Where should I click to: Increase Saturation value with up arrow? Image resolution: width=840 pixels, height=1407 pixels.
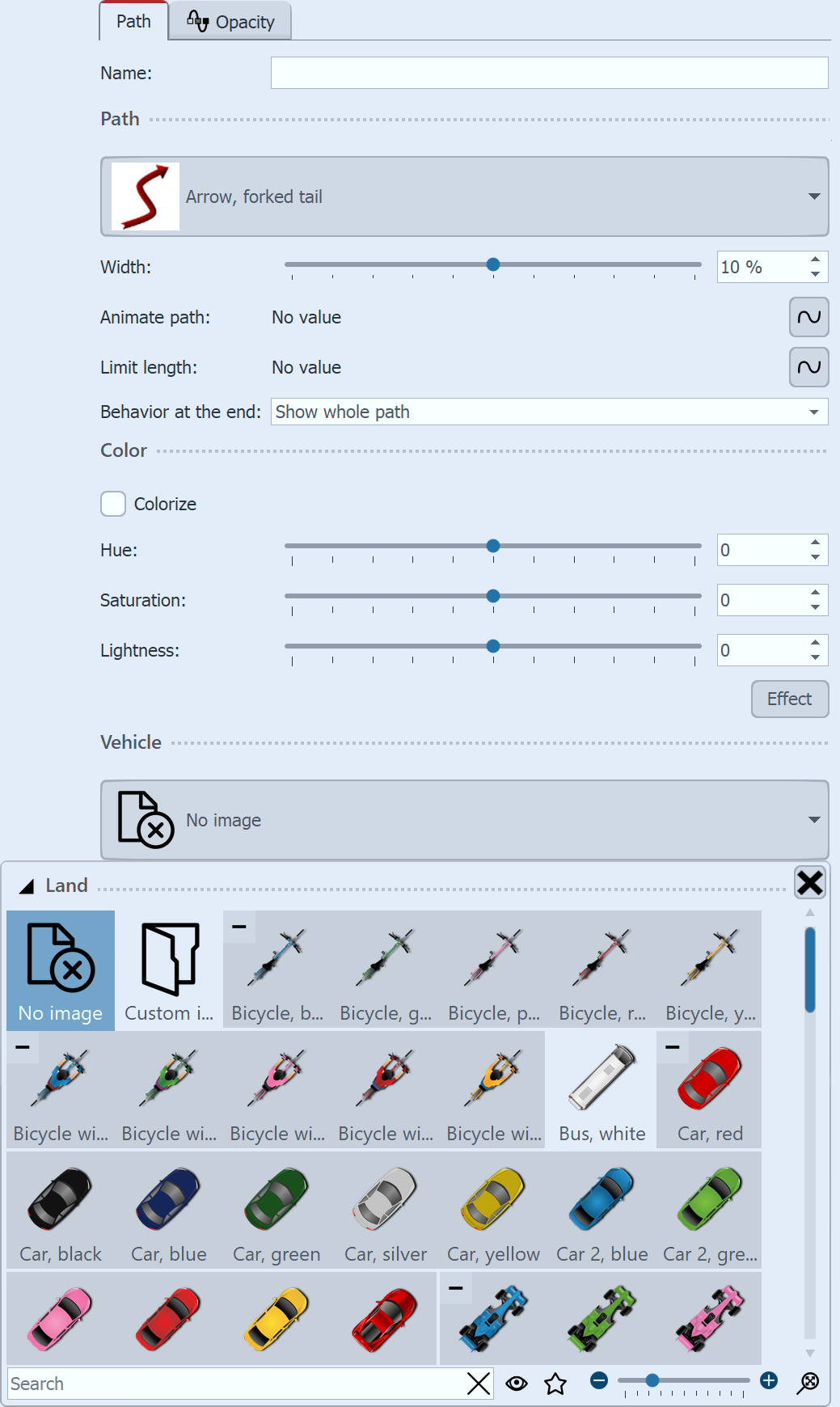point(815,592)
